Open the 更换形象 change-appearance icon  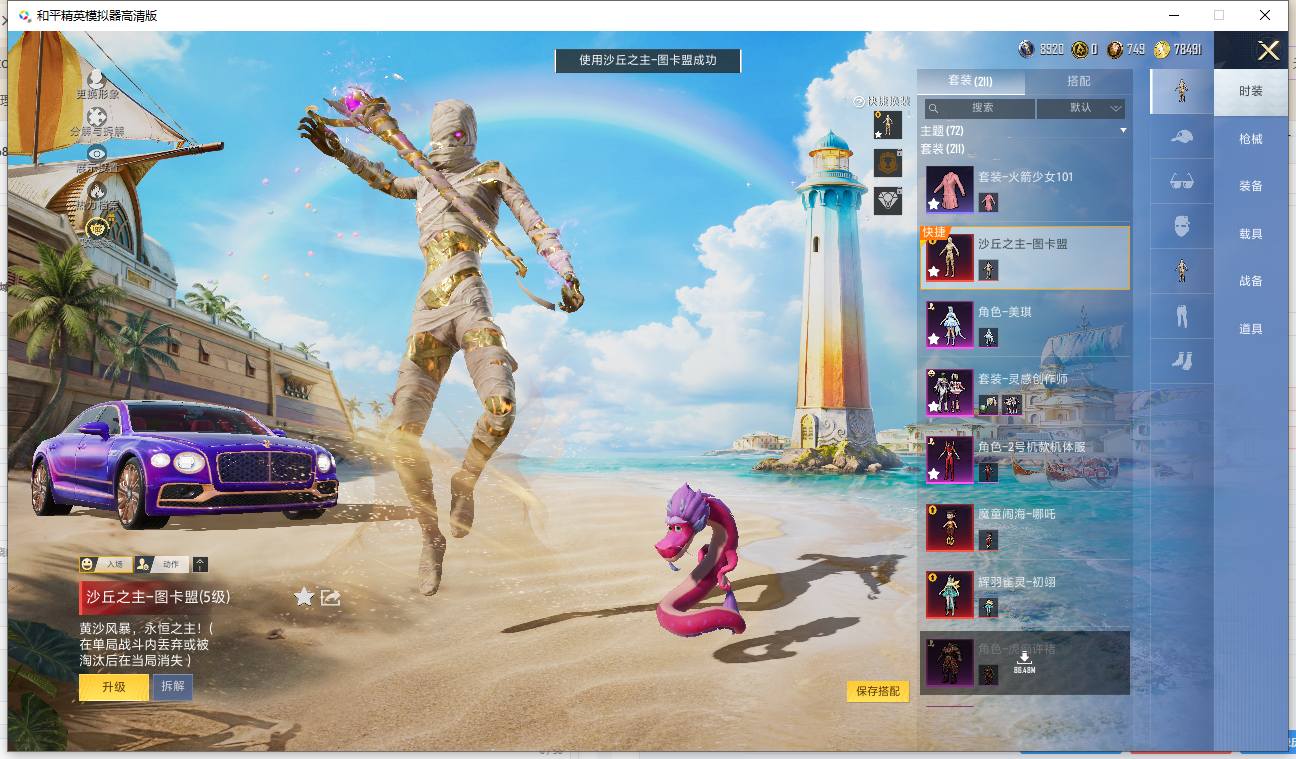96,78
